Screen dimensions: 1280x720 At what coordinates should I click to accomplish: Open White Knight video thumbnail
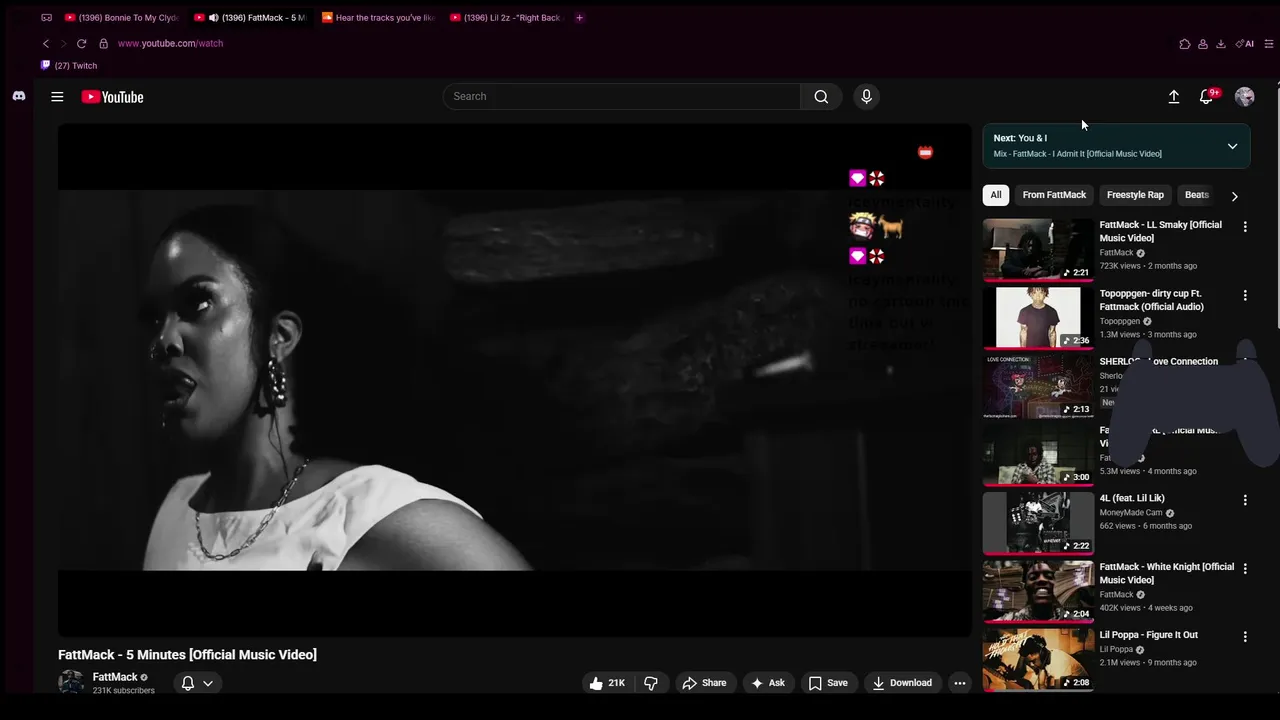(1038, 592)
